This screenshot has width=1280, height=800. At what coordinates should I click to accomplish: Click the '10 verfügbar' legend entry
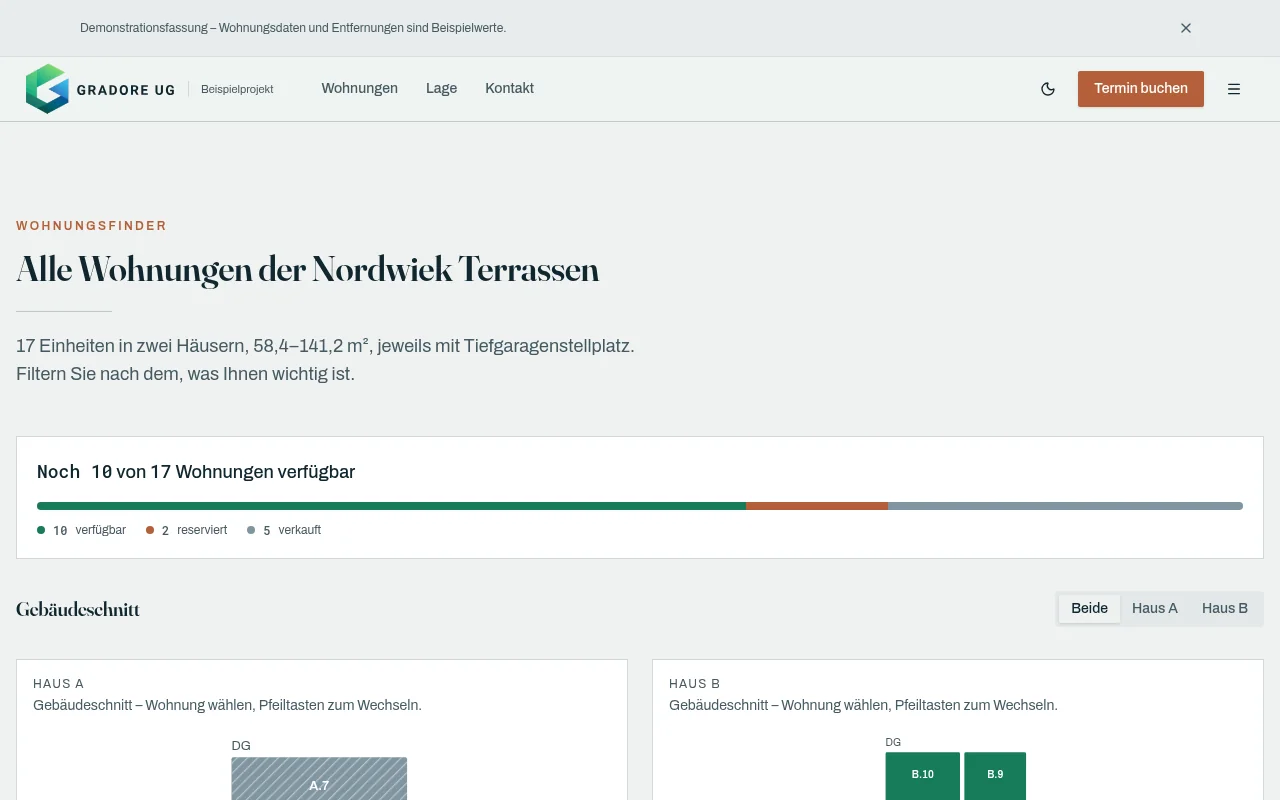pos(82,530)
